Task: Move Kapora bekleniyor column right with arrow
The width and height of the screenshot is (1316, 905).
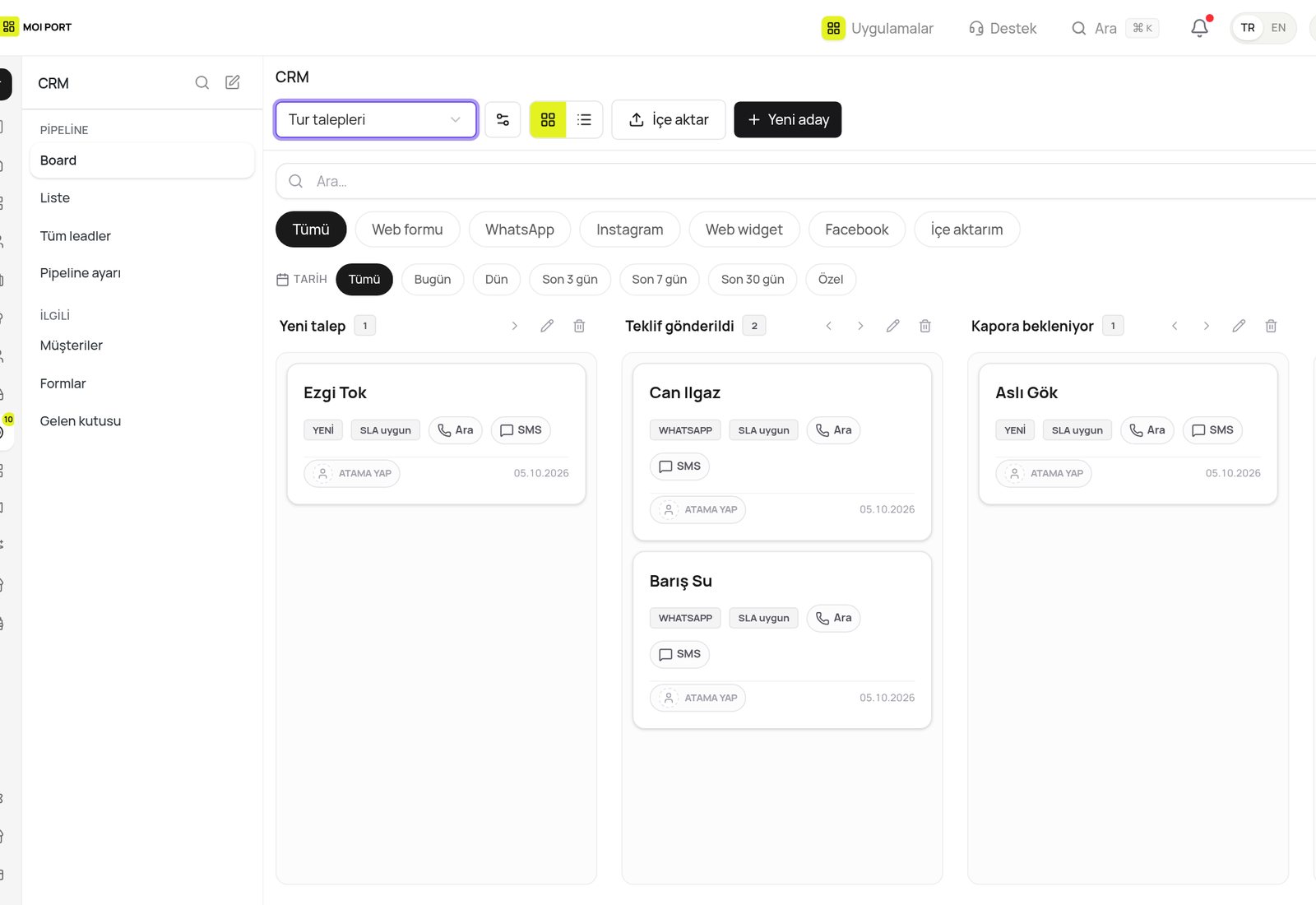Action: tap(1207, 326)
